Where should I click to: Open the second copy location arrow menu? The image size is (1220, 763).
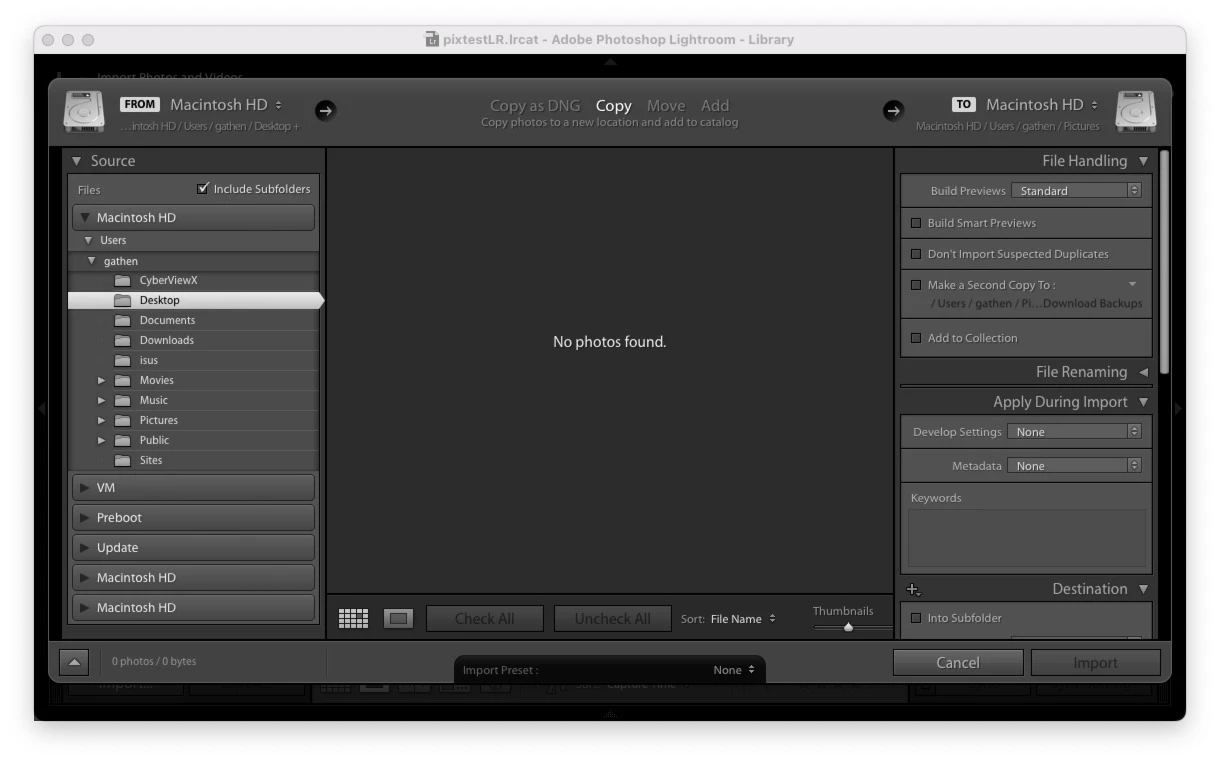[1132, 285]
